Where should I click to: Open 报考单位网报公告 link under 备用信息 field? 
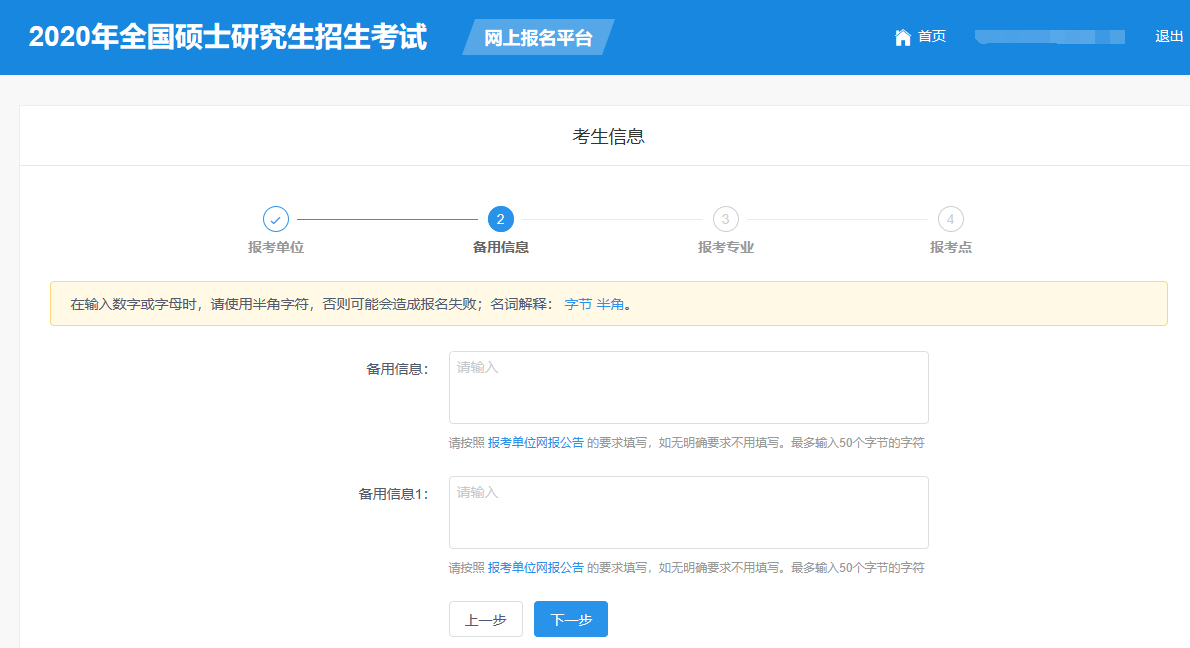click(x=535, y=443)
